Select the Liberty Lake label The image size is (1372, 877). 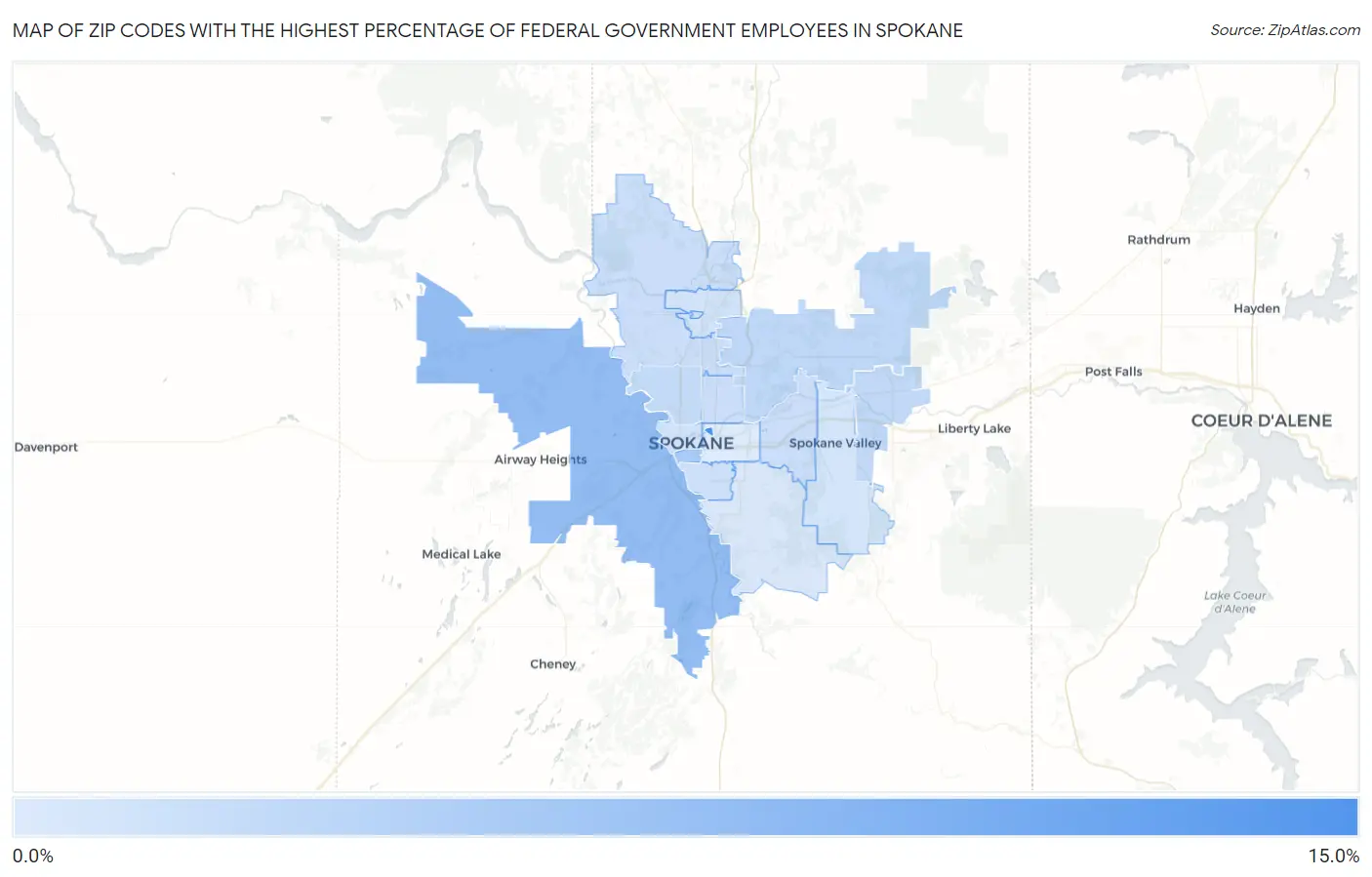click(974, 428)
